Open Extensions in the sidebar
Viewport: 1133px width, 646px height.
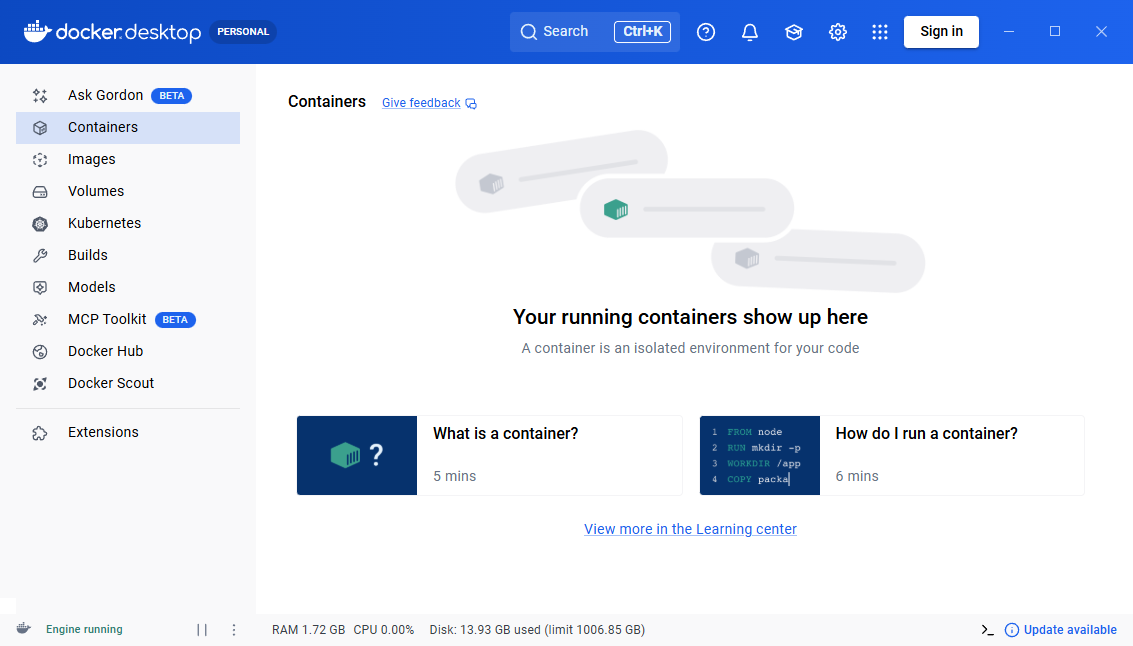coord(103,432)
